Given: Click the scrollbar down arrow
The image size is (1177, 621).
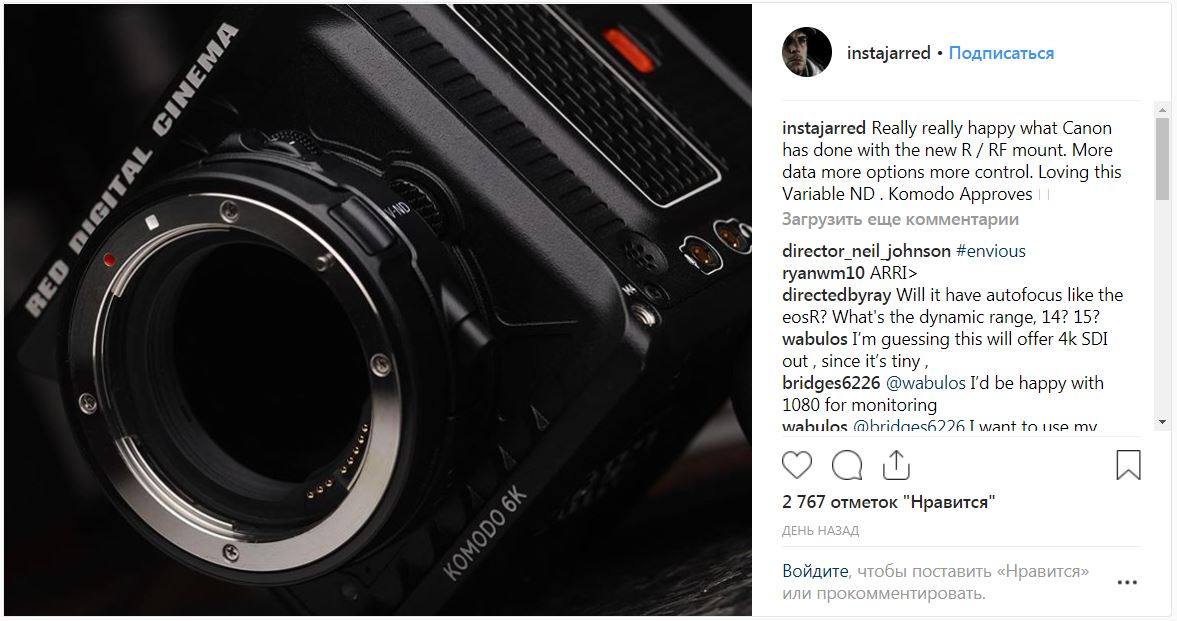Looking at the screenshot, I should pos(1162,423).
